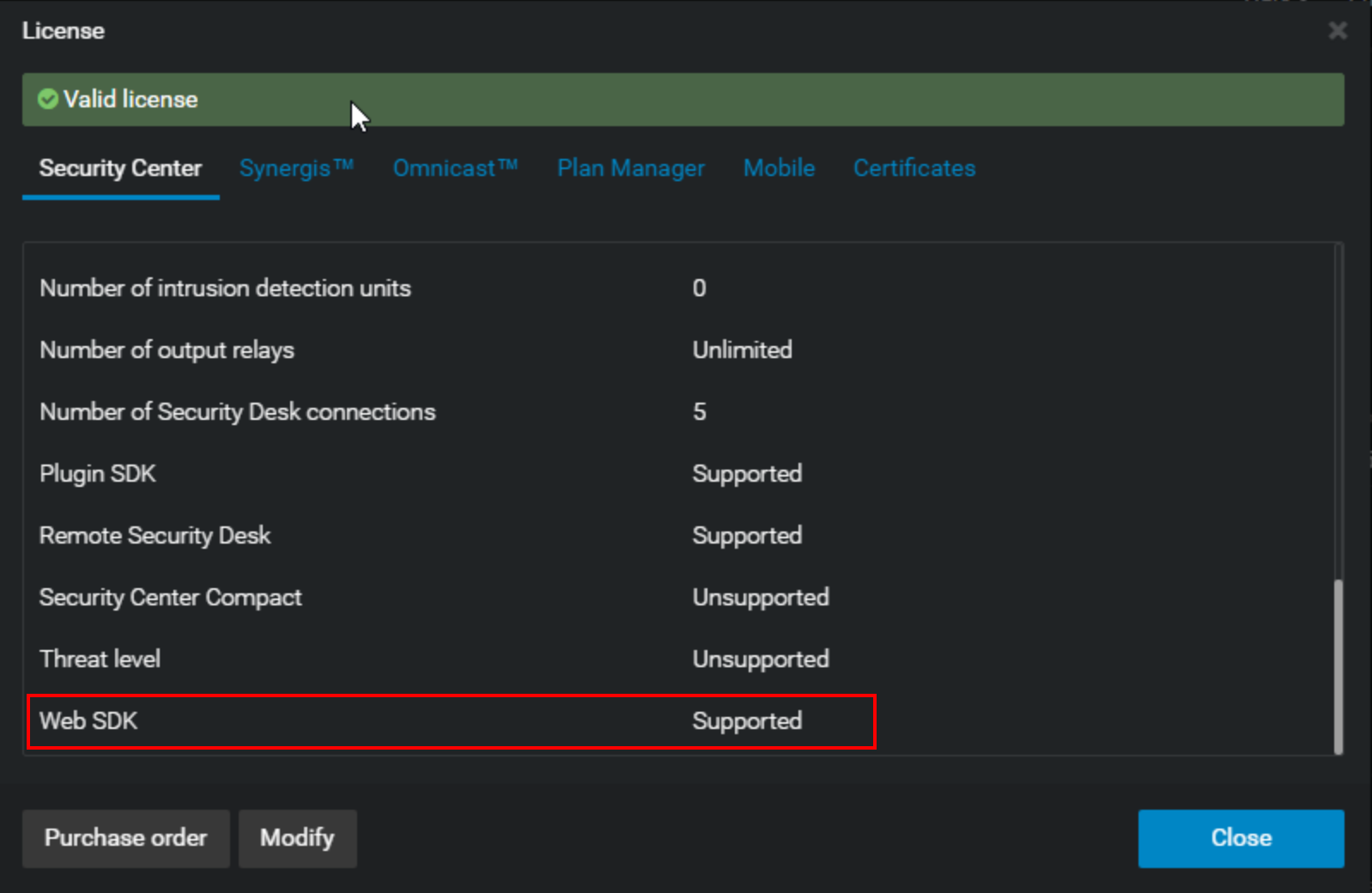Click the 'Unlimited' value for output relays
The image size is (1372, 893).
743,350
